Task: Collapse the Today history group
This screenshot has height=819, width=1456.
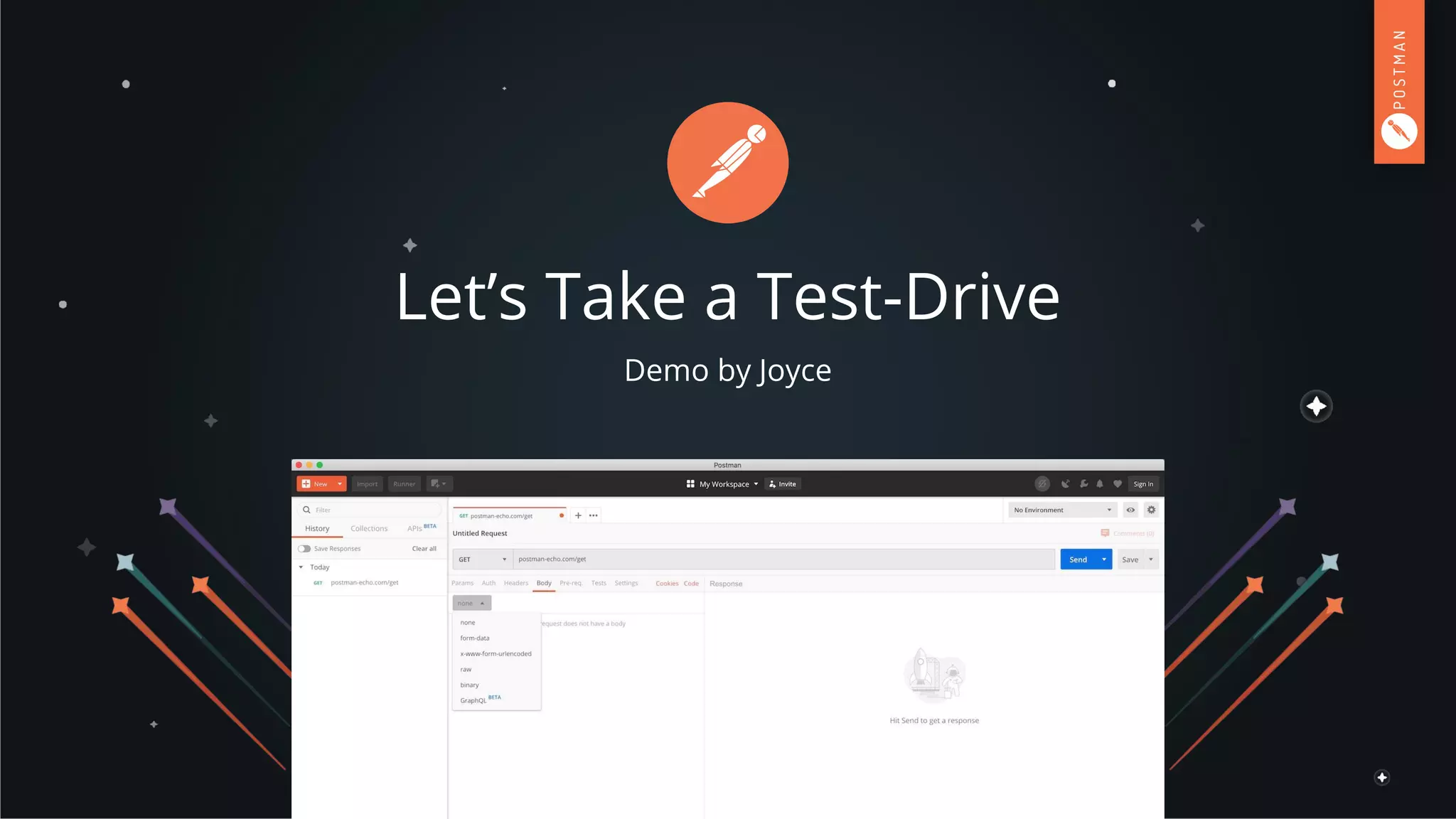Action: tap(301, 567)
